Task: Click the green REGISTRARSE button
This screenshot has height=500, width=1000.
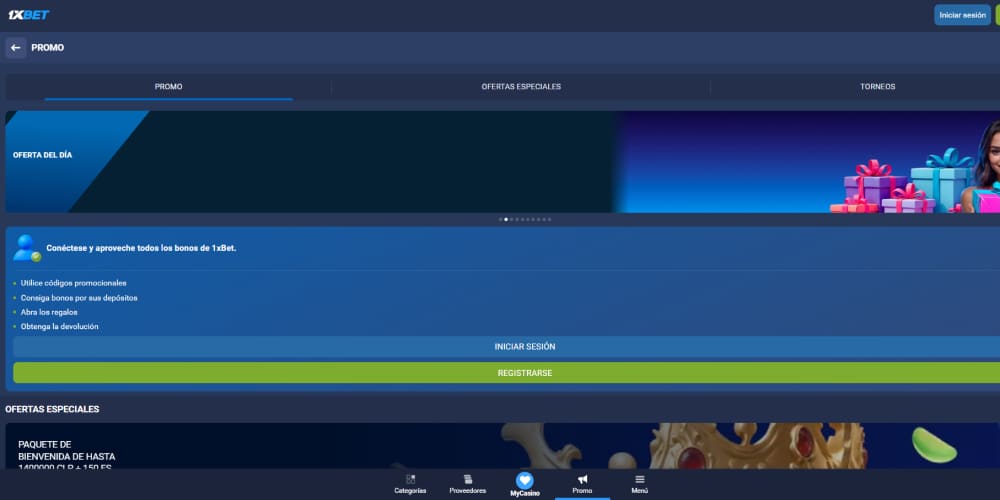Action: (524, 373)
